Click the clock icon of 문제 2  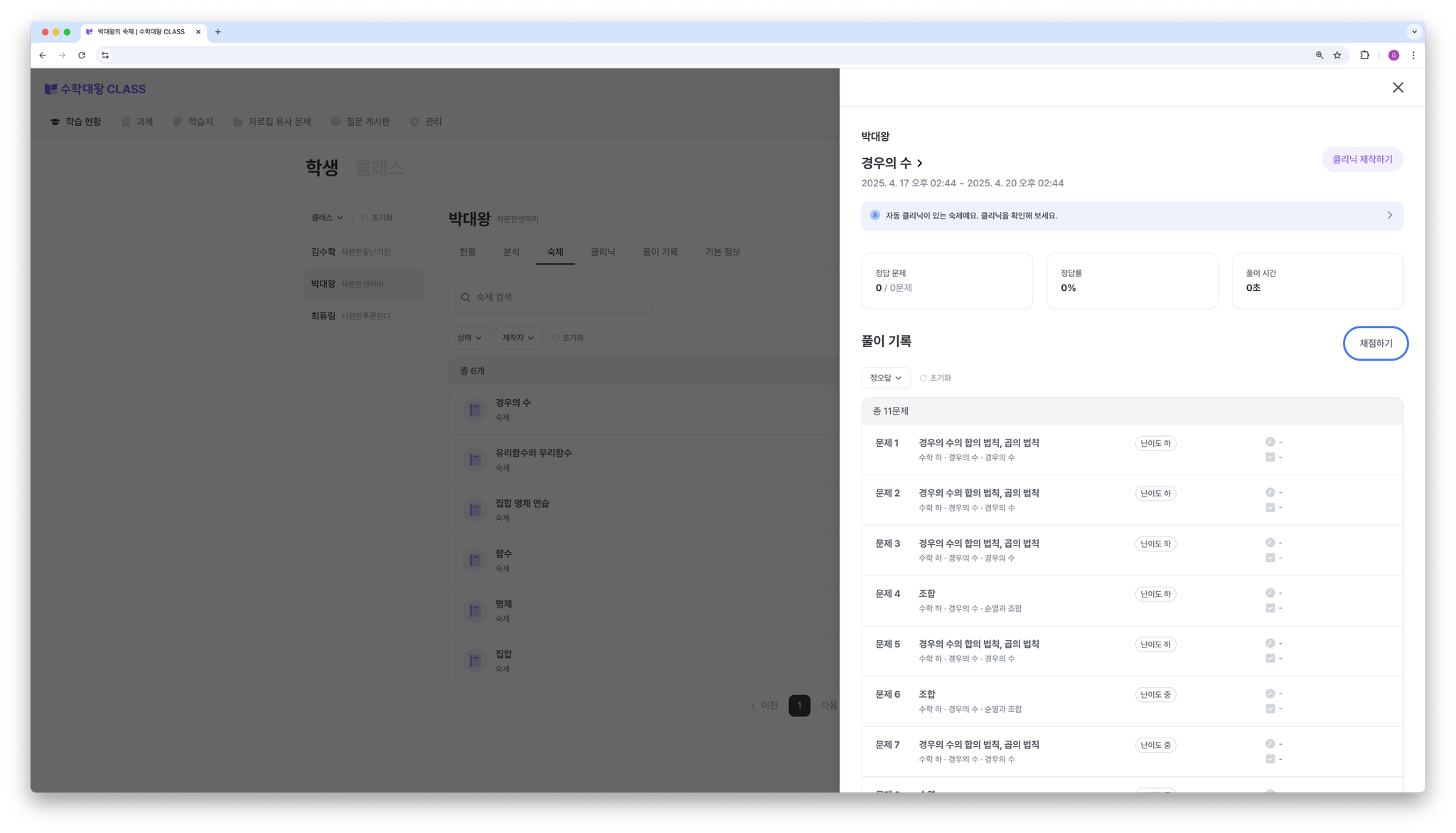[x=1270, y=492]
